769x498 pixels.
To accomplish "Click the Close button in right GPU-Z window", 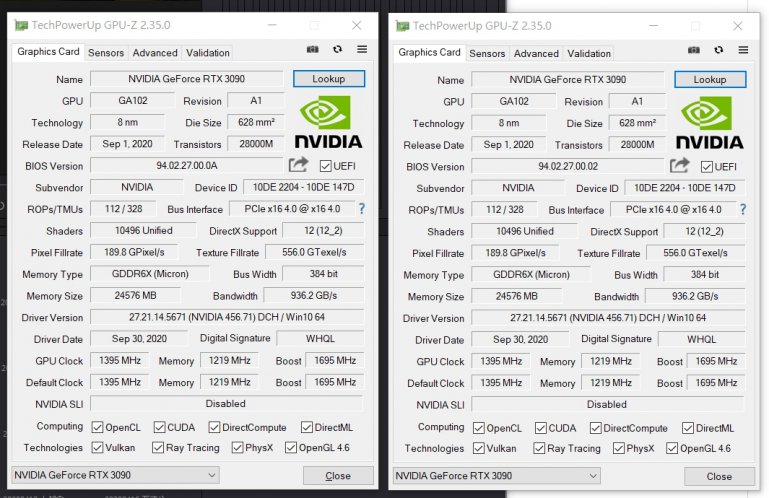I will pyautogui.click(x=719, y=476).
